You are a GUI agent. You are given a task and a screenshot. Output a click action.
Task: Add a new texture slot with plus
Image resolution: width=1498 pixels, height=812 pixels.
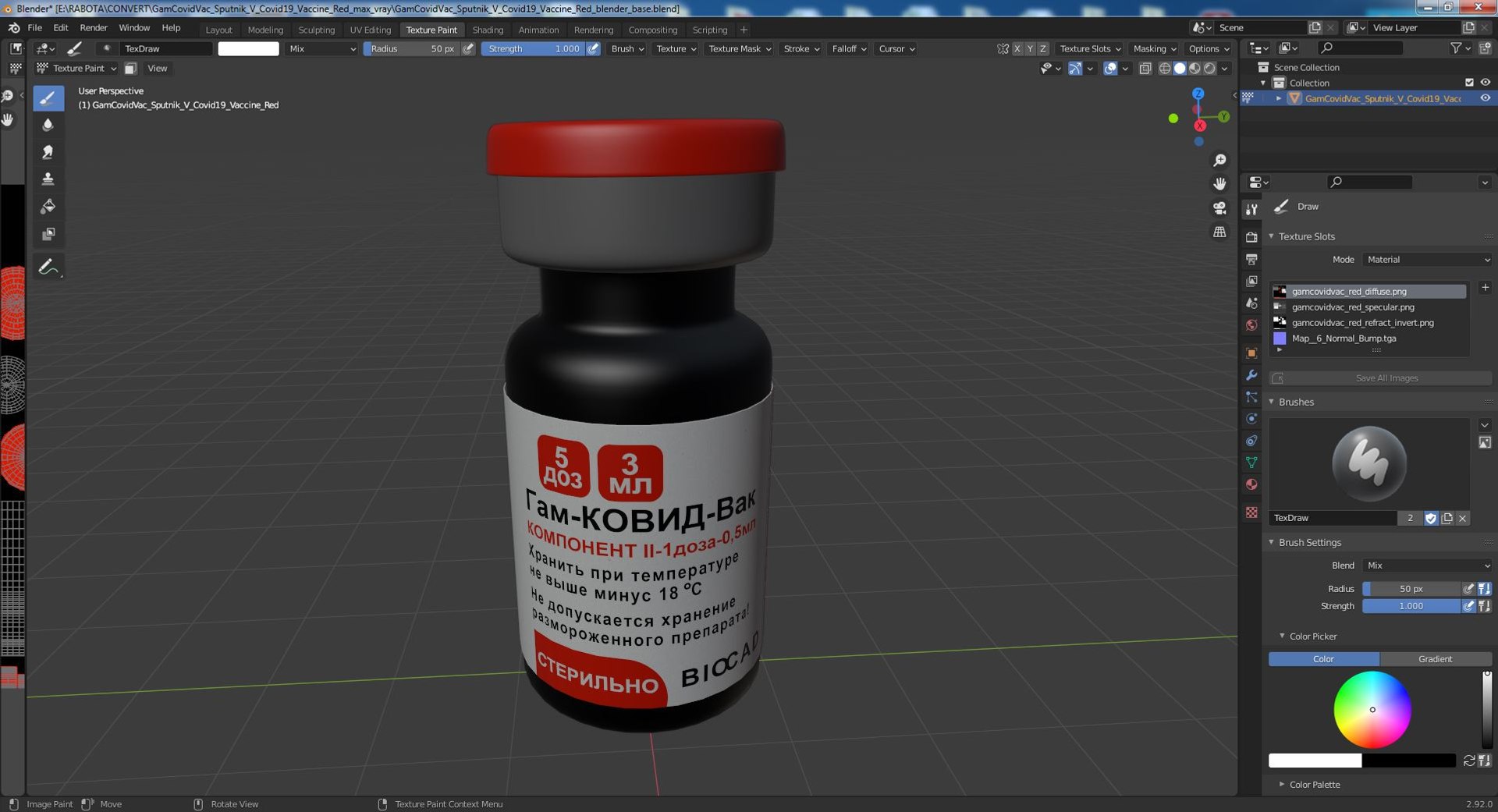coord(1485,288)
